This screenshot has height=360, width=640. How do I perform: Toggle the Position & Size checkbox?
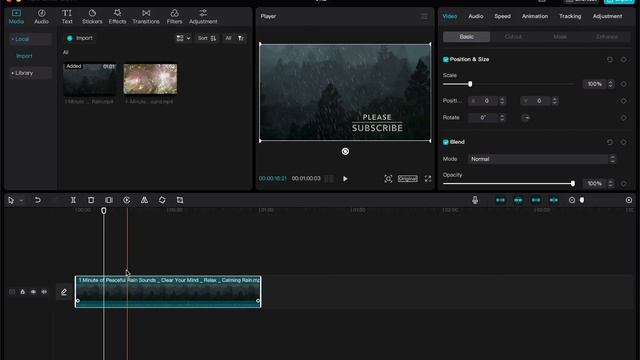point(446,60)
